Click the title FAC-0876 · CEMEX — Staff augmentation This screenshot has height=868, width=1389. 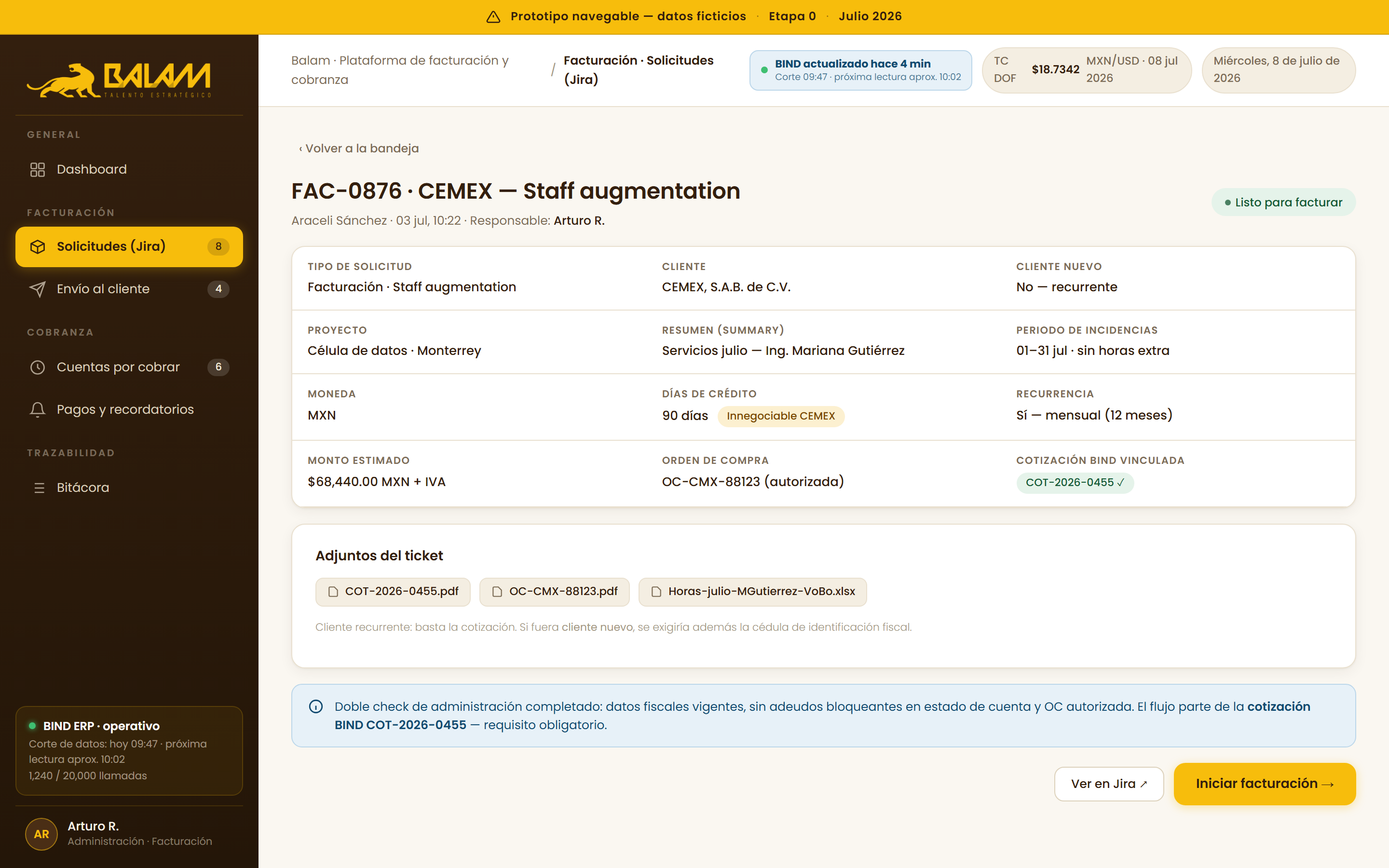click(516, 191)
